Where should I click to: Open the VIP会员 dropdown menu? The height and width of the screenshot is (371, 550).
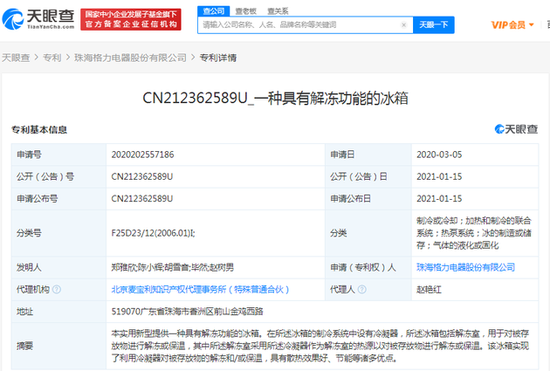512,25
